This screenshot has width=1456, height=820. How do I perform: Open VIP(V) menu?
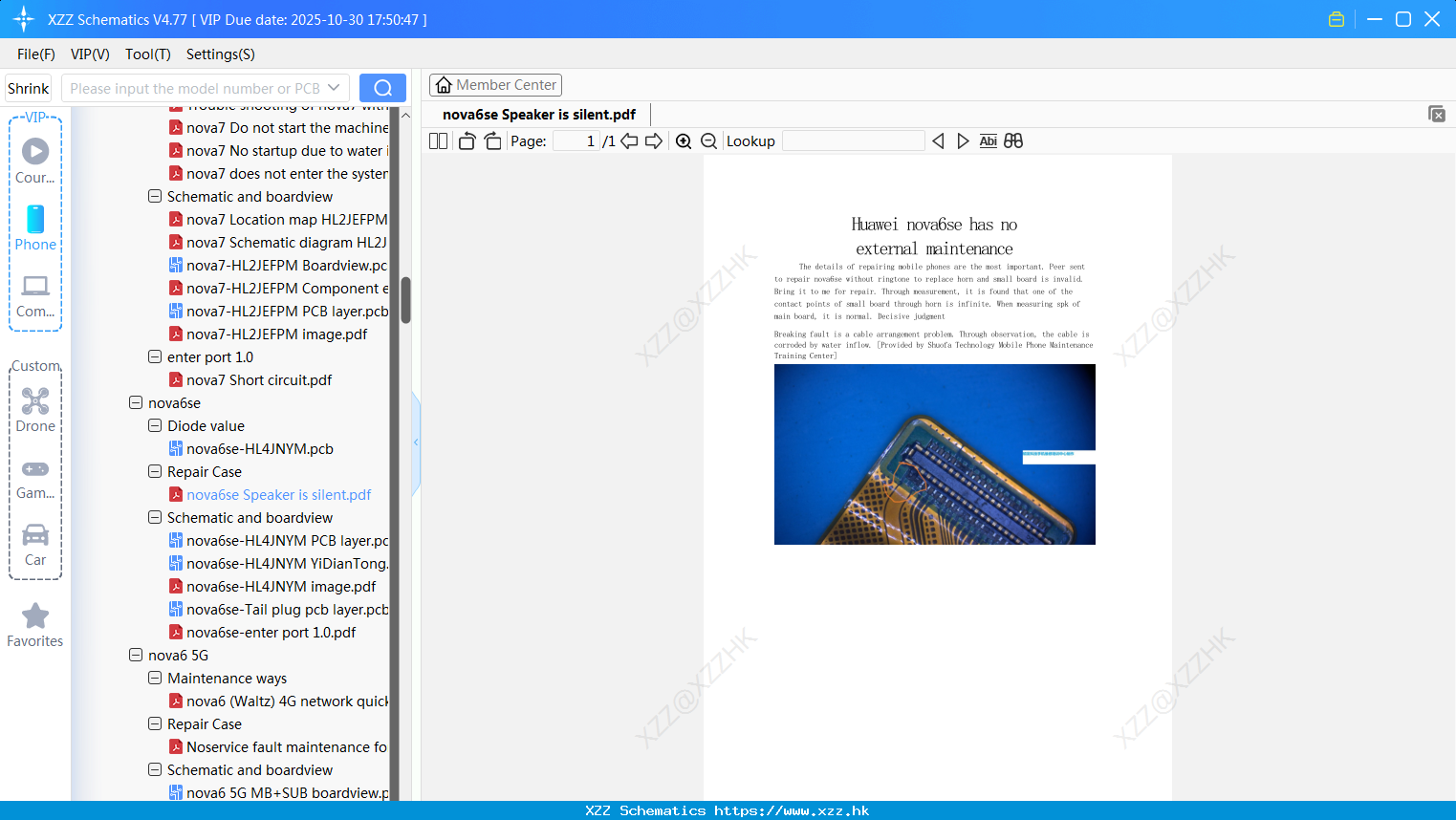[90, 54]
